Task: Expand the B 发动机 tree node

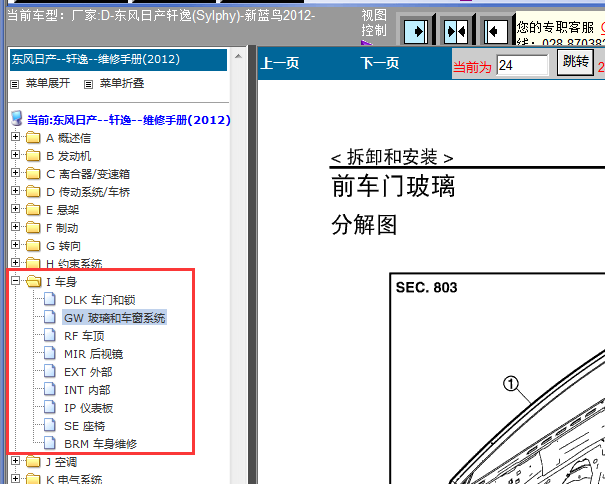Action: point(15,155)
